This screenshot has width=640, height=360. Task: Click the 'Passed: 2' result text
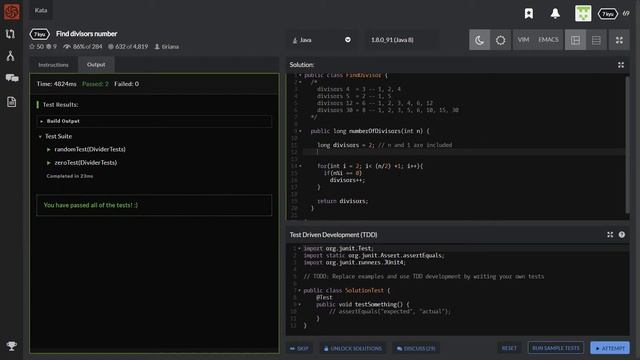coord(95,84)
